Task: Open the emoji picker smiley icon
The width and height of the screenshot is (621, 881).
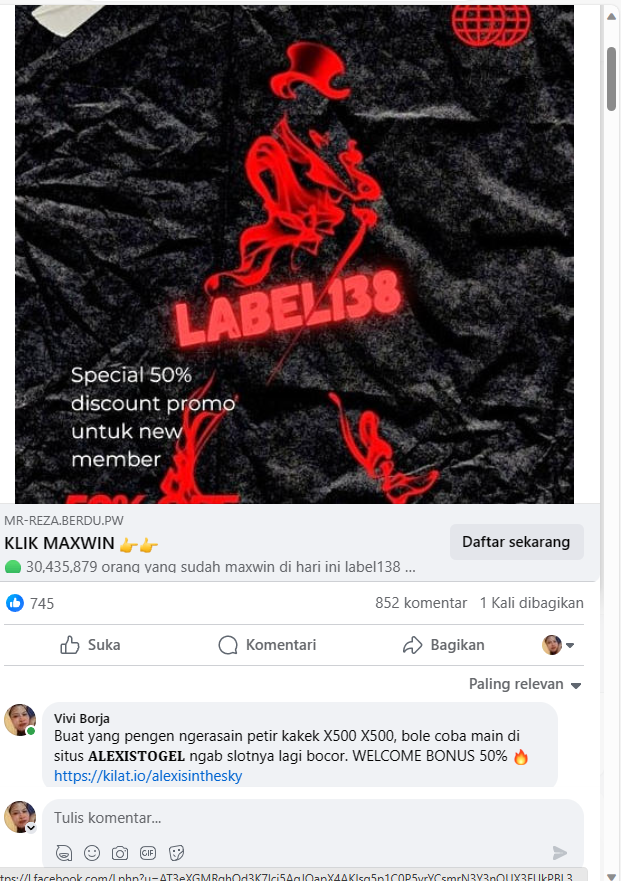Action: coord(92,853)
